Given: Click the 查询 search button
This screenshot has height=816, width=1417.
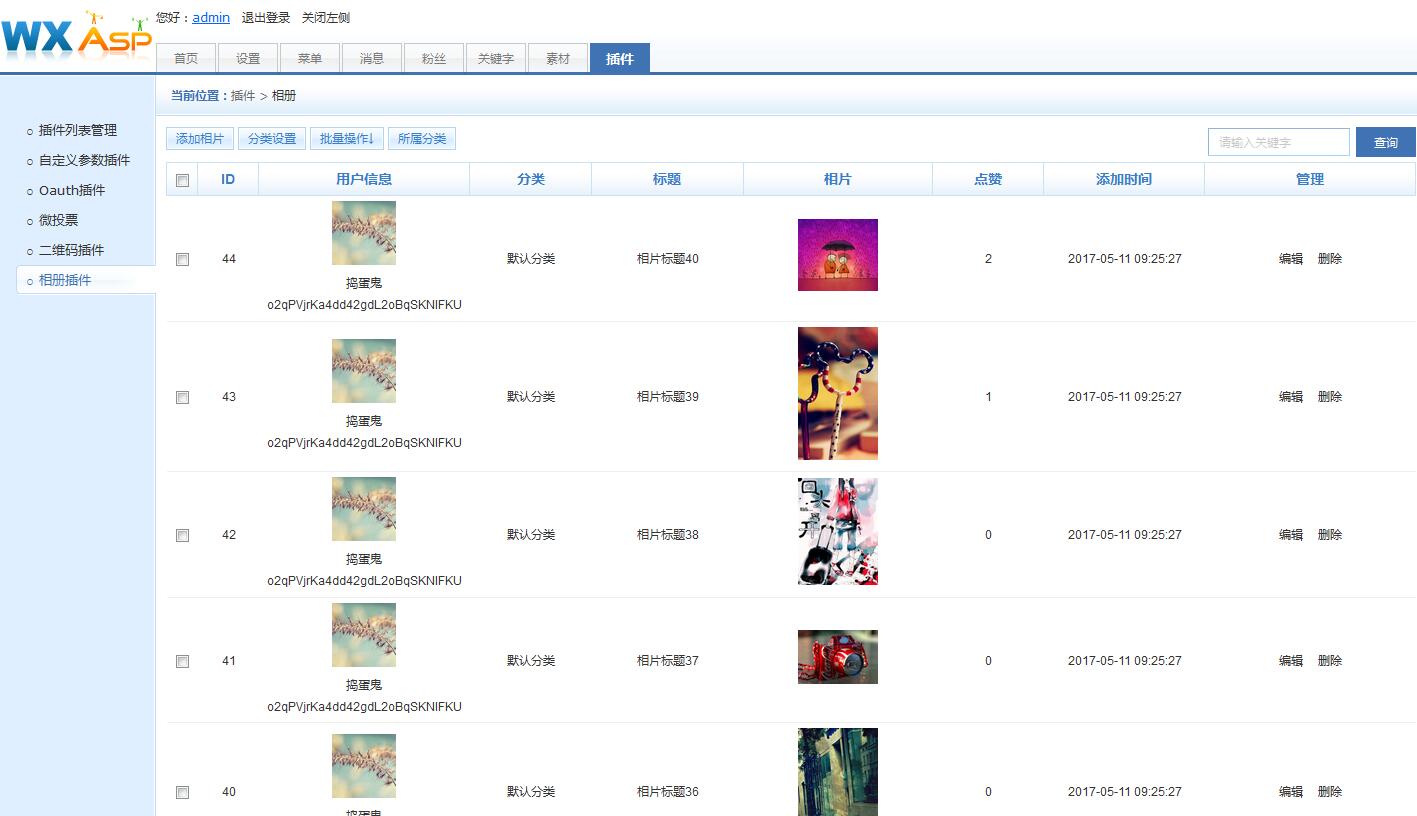Looking at the screenshot, I should click(x=1386, y=142).
